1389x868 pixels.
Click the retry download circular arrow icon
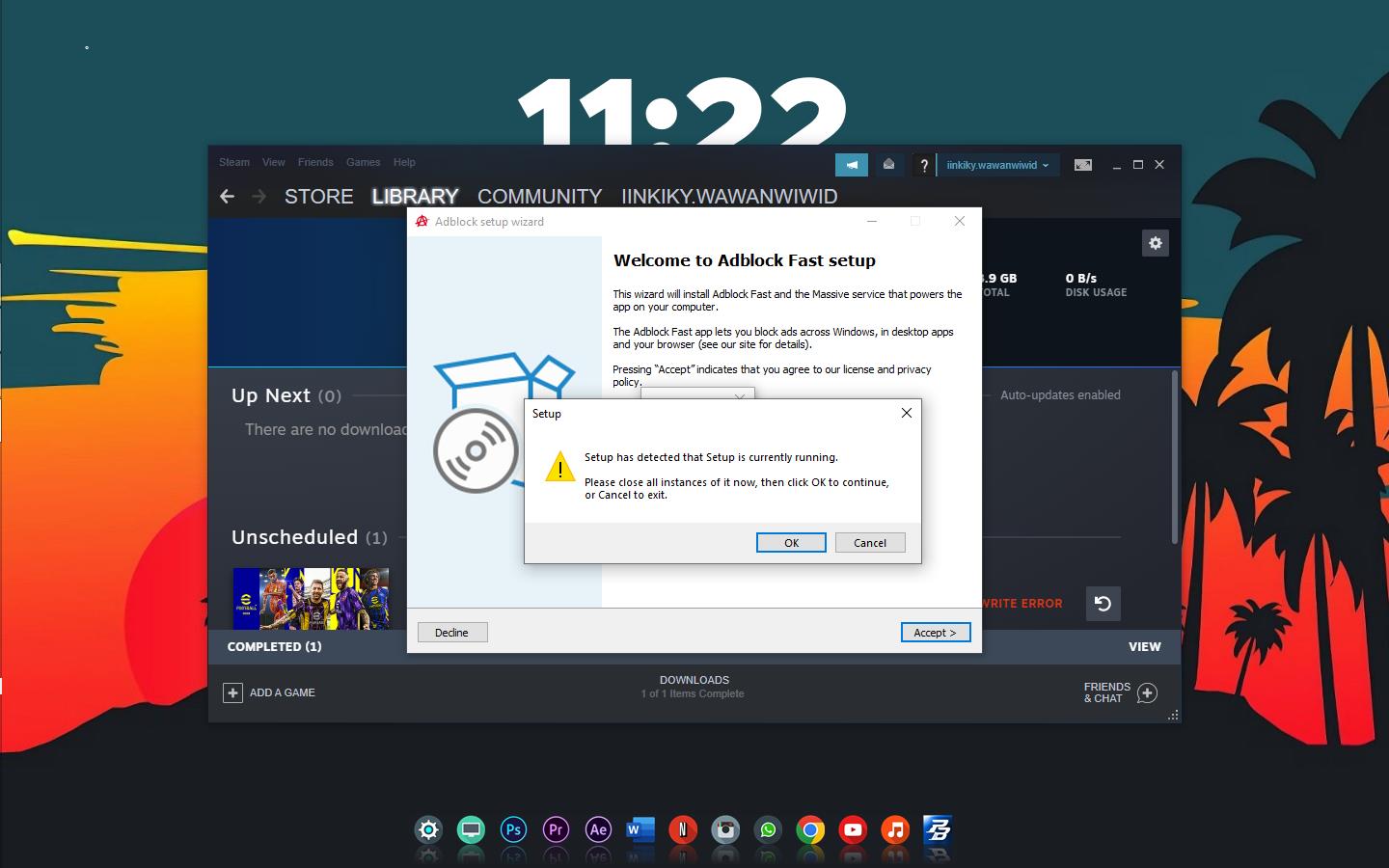(1103, 604)
